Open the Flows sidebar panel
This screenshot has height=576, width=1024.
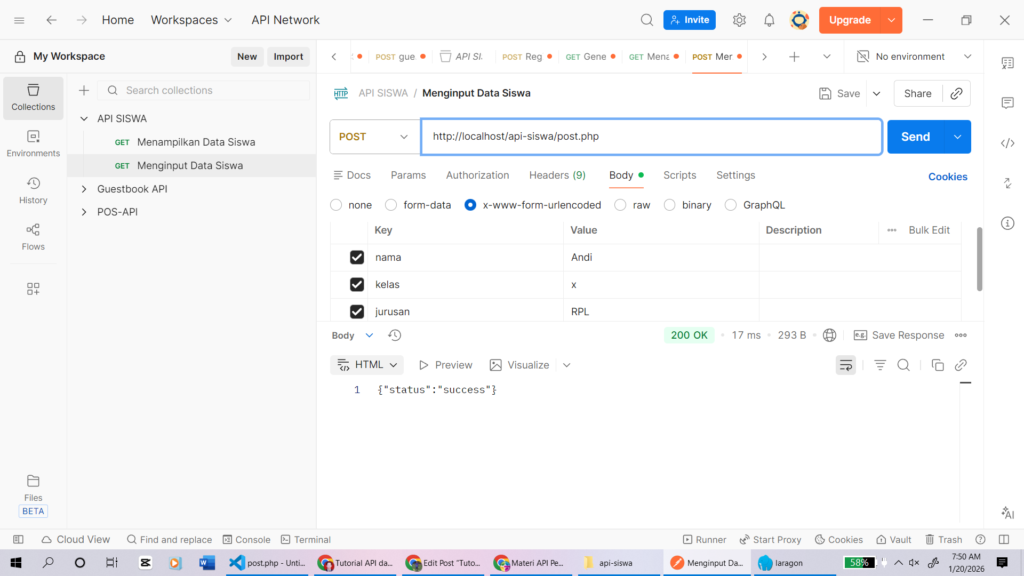[33, 236]
